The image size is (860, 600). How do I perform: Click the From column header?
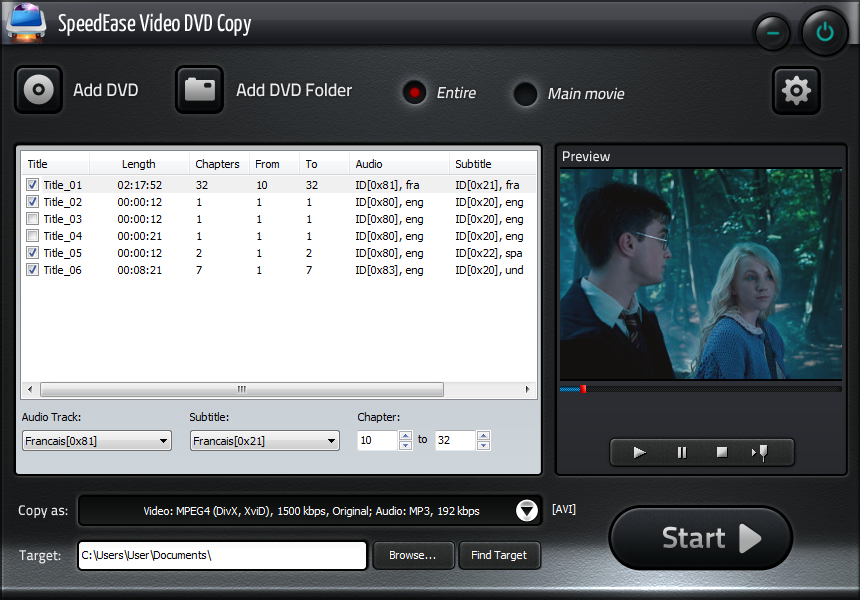point(274,164)
